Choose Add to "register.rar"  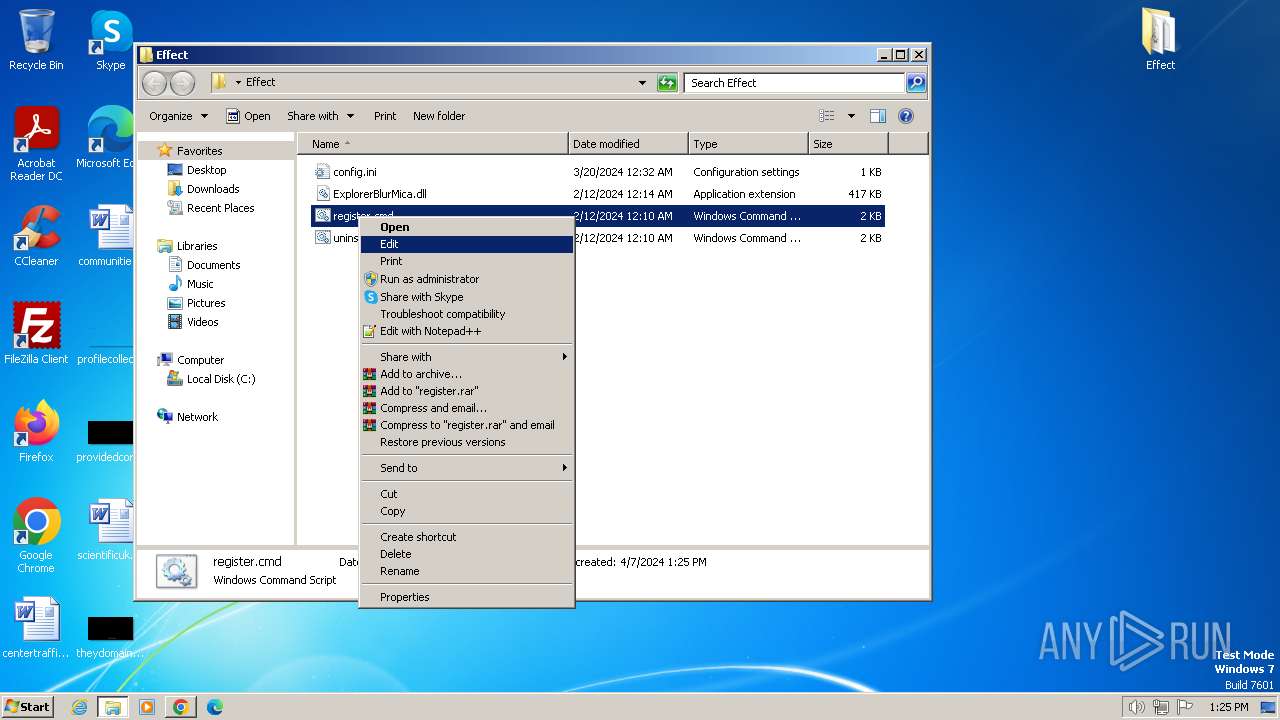click(x=467, y=391)
